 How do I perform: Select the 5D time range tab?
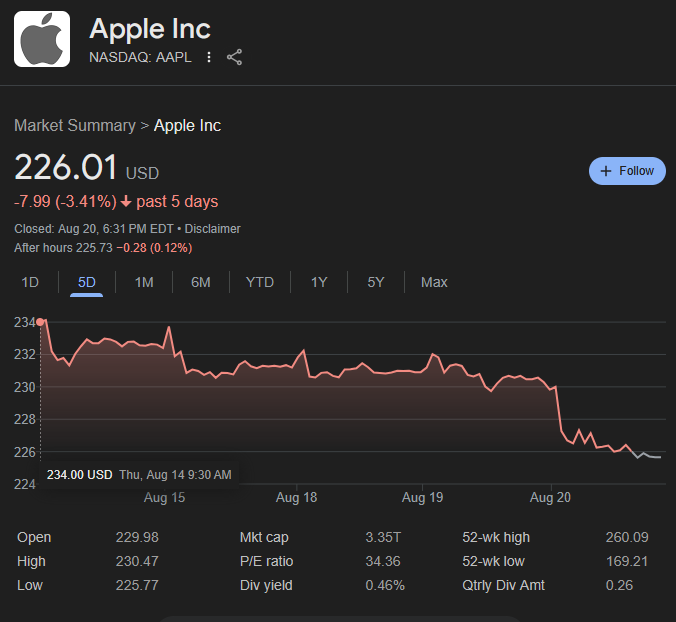87,283
